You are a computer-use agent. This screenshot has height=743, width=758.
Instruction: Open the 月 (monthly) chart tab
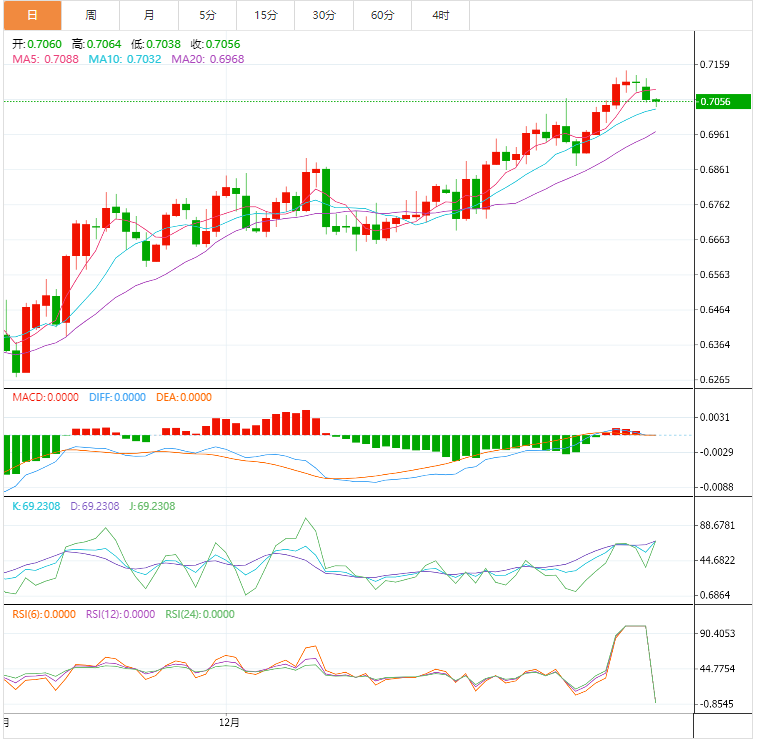coord(149,15)
